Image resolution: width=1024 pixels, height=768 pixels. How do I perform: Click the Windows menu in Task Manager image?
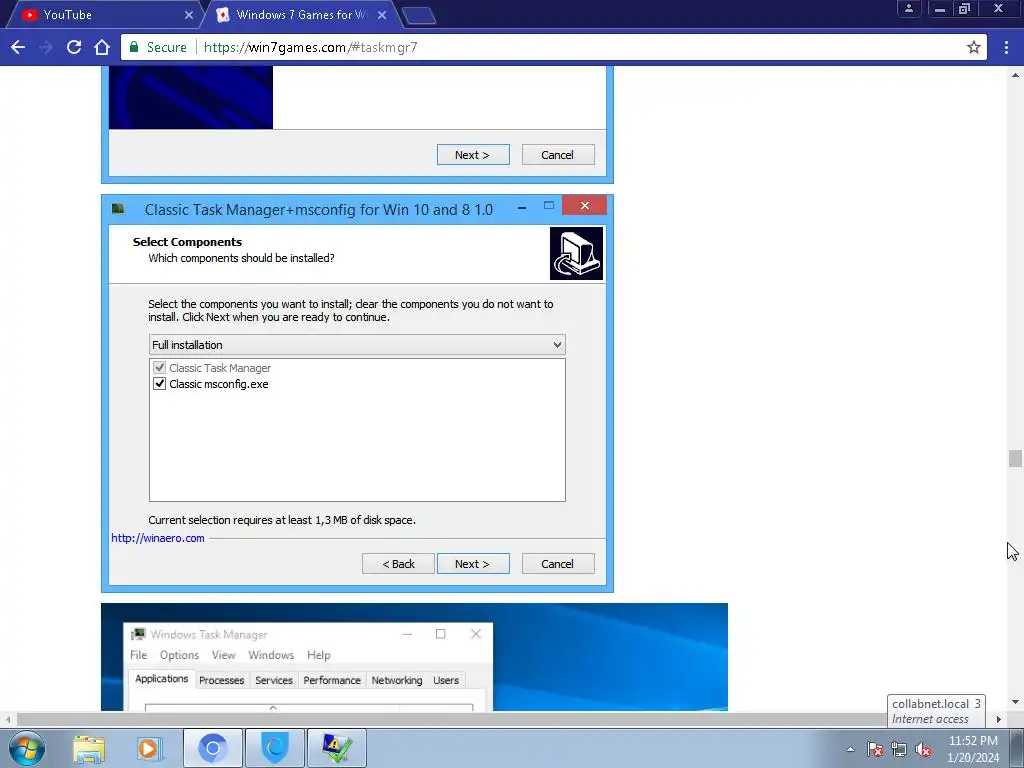[x=271, y=655]
